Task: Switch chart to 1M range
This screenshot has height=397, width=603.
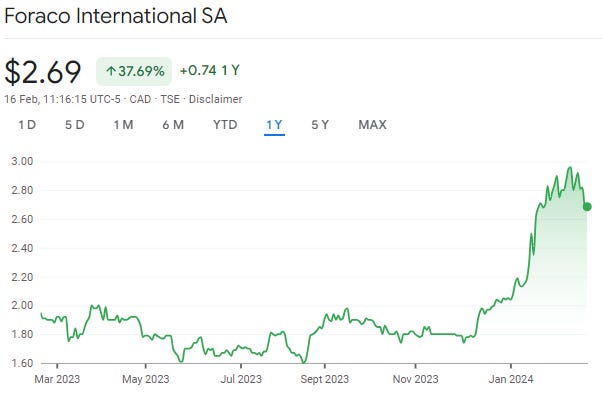Action: pos(123,125)
